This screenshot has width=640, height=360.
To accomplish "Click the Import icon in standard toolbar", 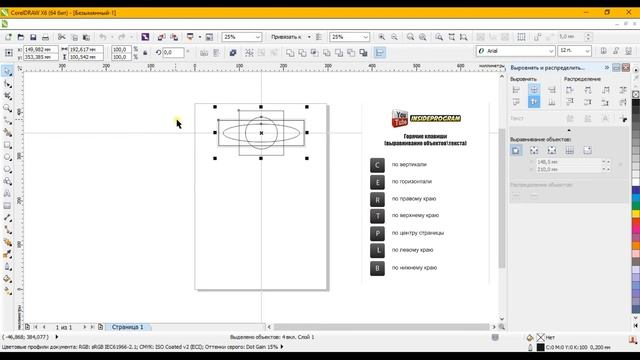I will [x=161, y=37].
